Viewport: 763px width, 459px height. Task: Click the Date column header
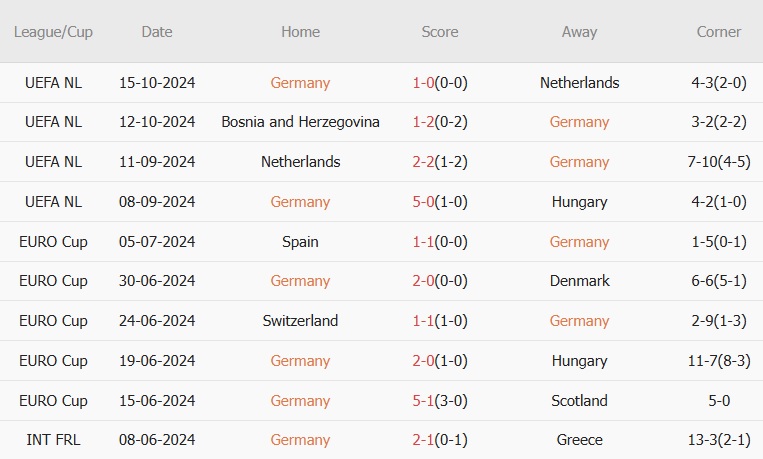click(x=157, y=32)
